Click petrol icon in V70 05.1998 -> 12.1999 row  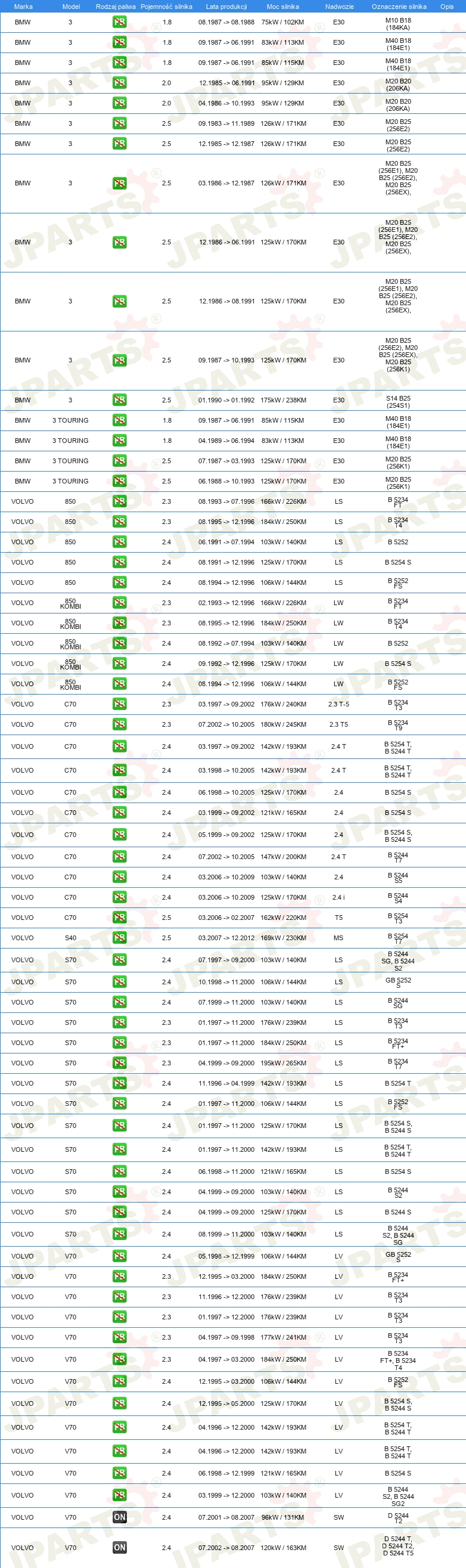point(119,1256)
